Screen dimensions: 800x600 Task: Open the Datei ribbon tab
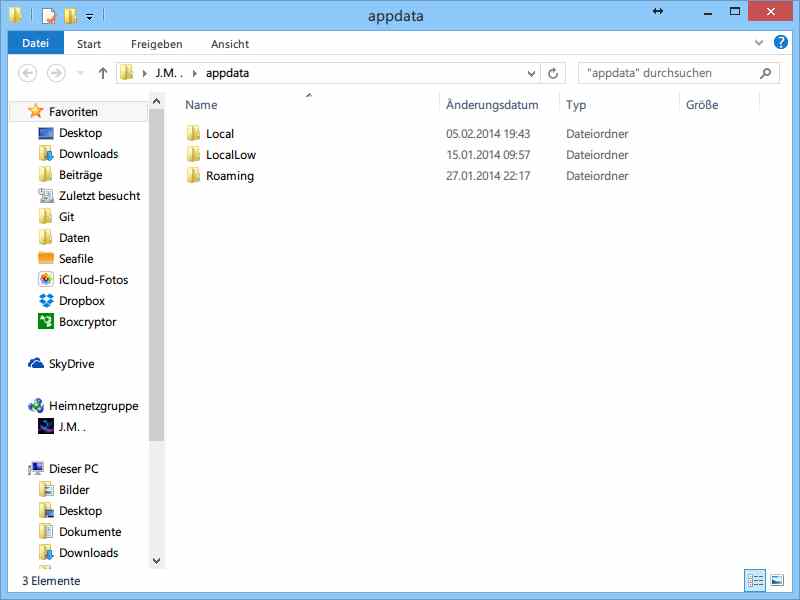[36, 43]
